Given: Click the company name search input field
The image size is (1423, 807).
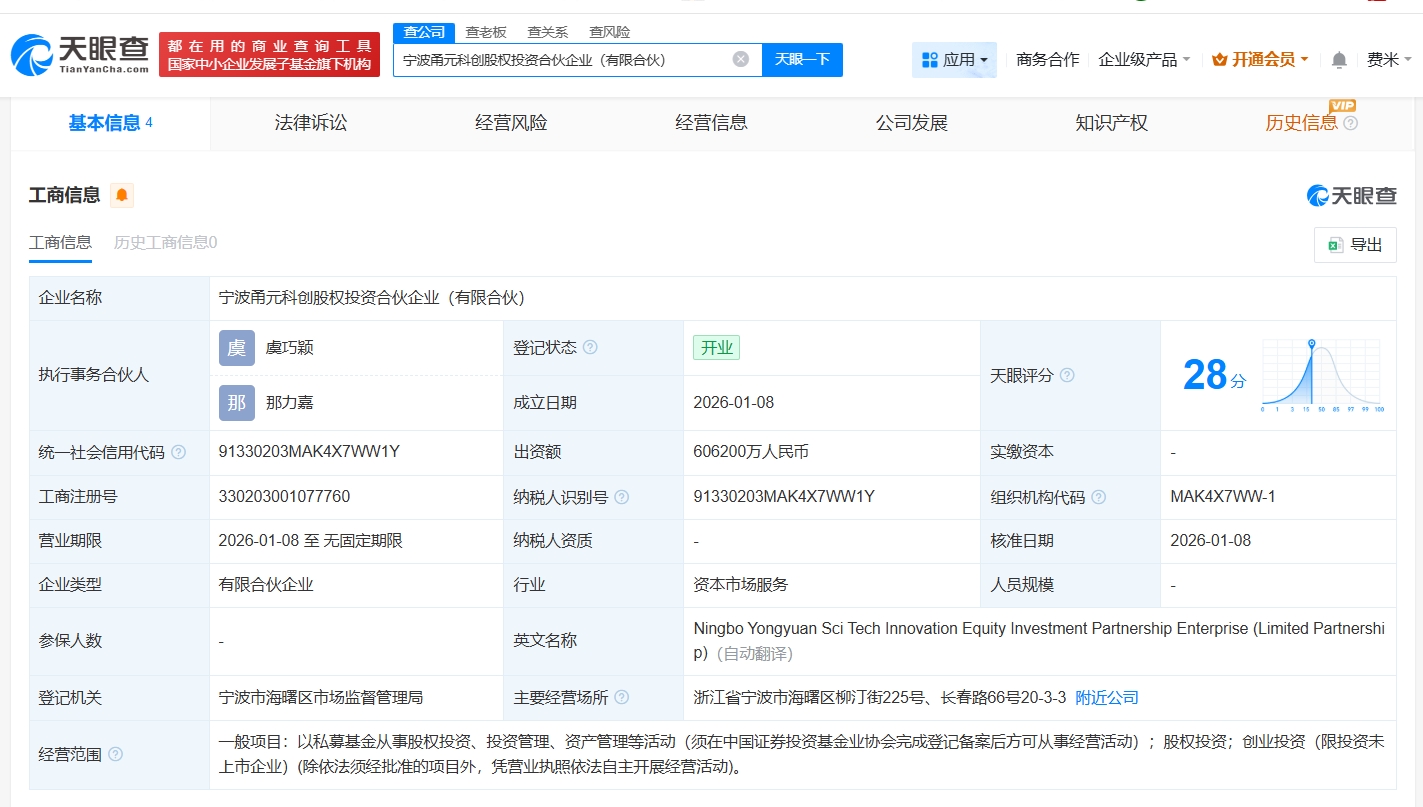Looking at the screenshot, I should pyautogui.click(x=560, y=59).
